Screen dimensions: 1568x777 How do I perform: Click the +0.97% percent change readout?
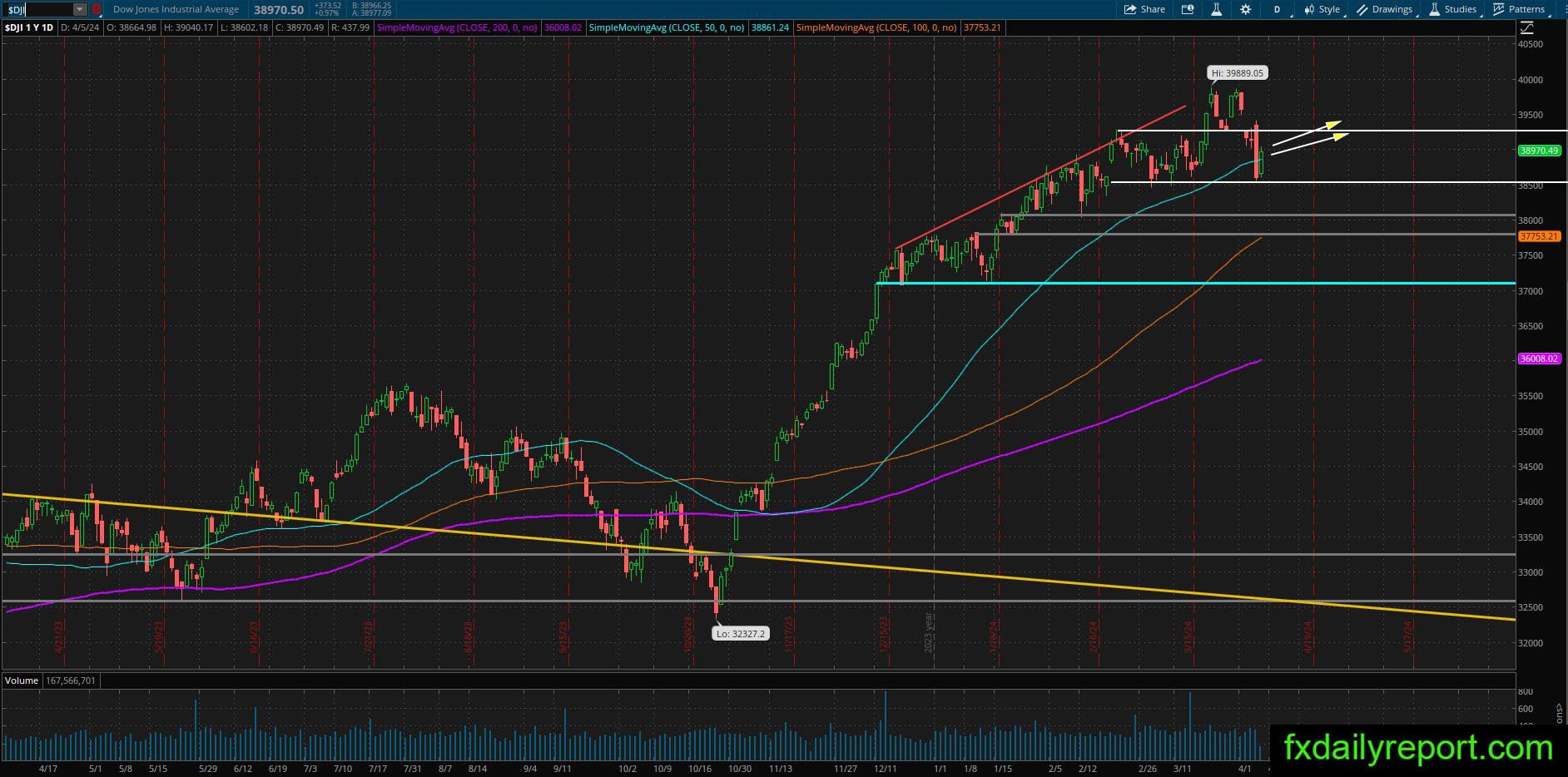[x=328, y=13]
